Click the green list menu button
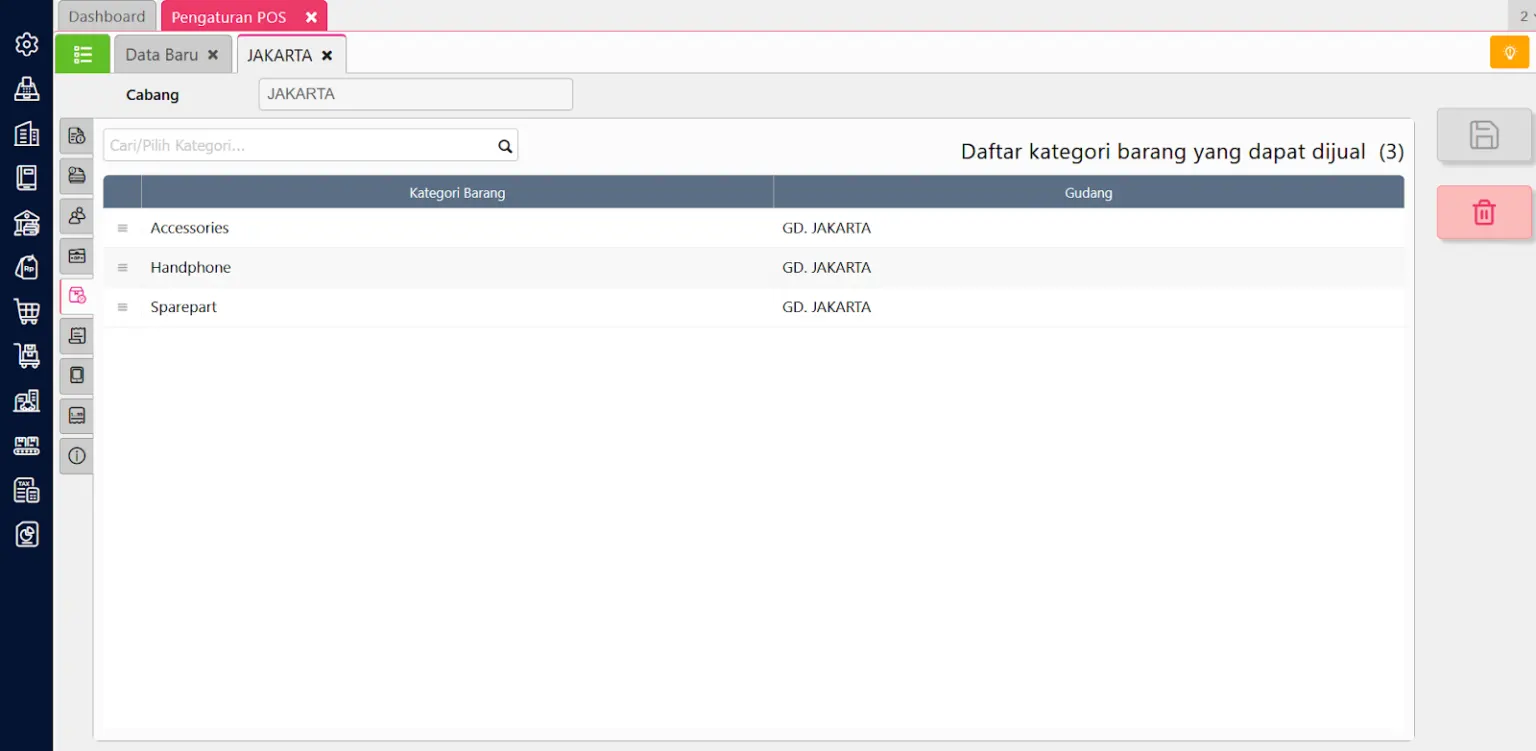Viewport: 1536px width, 751px height. pos(82,55)
